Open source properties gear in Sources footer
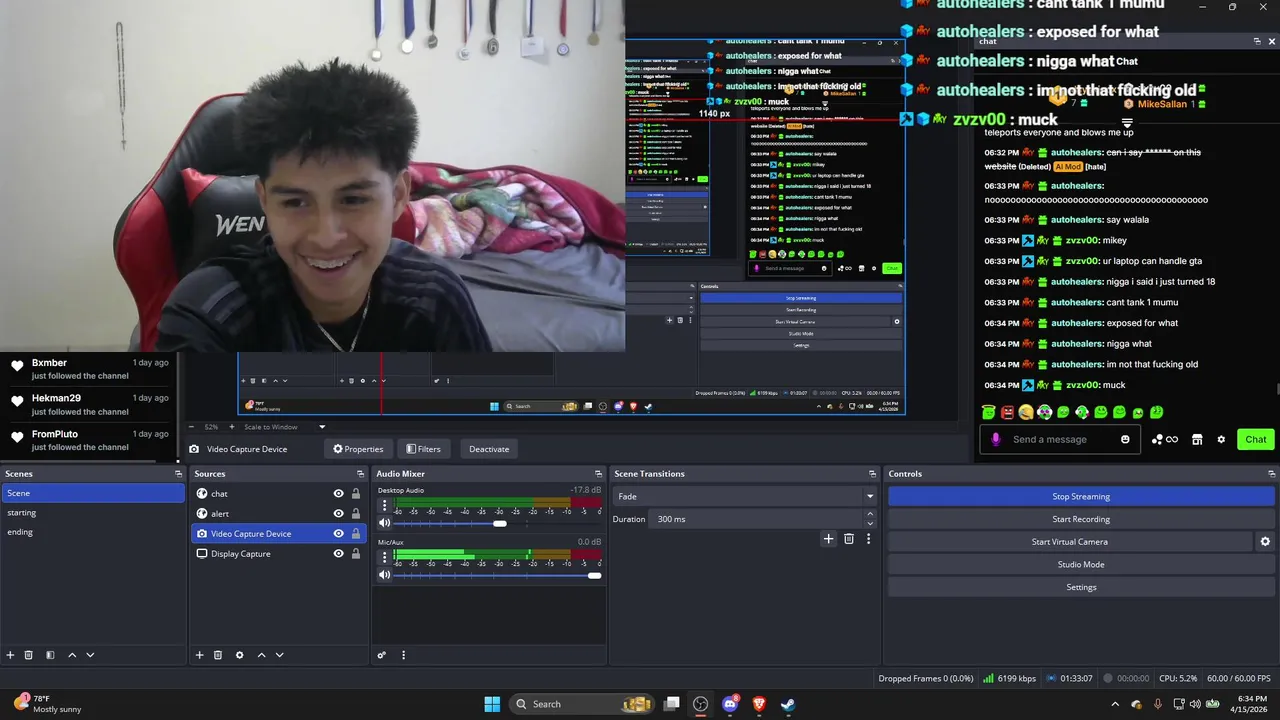1280x720 pixels. pos(239,655)
